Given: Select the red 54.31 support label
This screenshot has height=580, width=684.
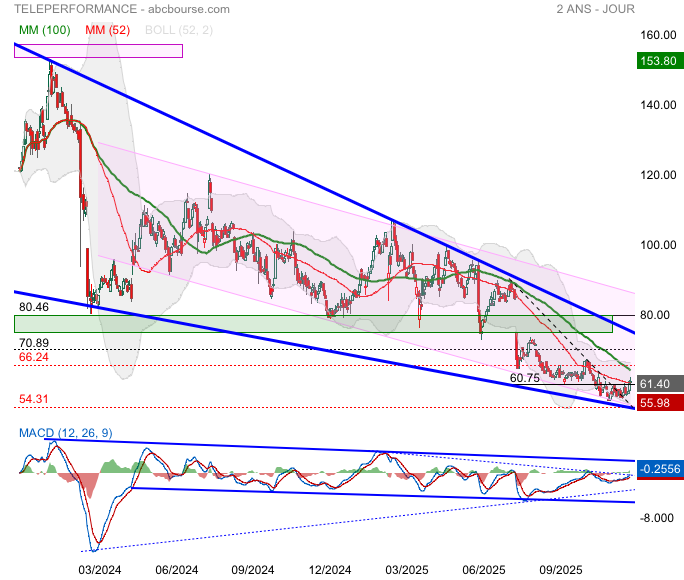Looking at the screenshot, I should [x=34, y=399].
